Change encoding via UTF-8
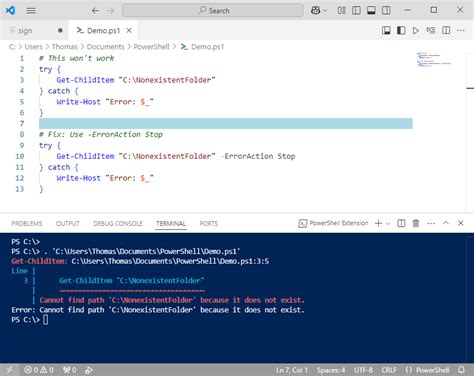474x376 pixels. coord(363,370)
